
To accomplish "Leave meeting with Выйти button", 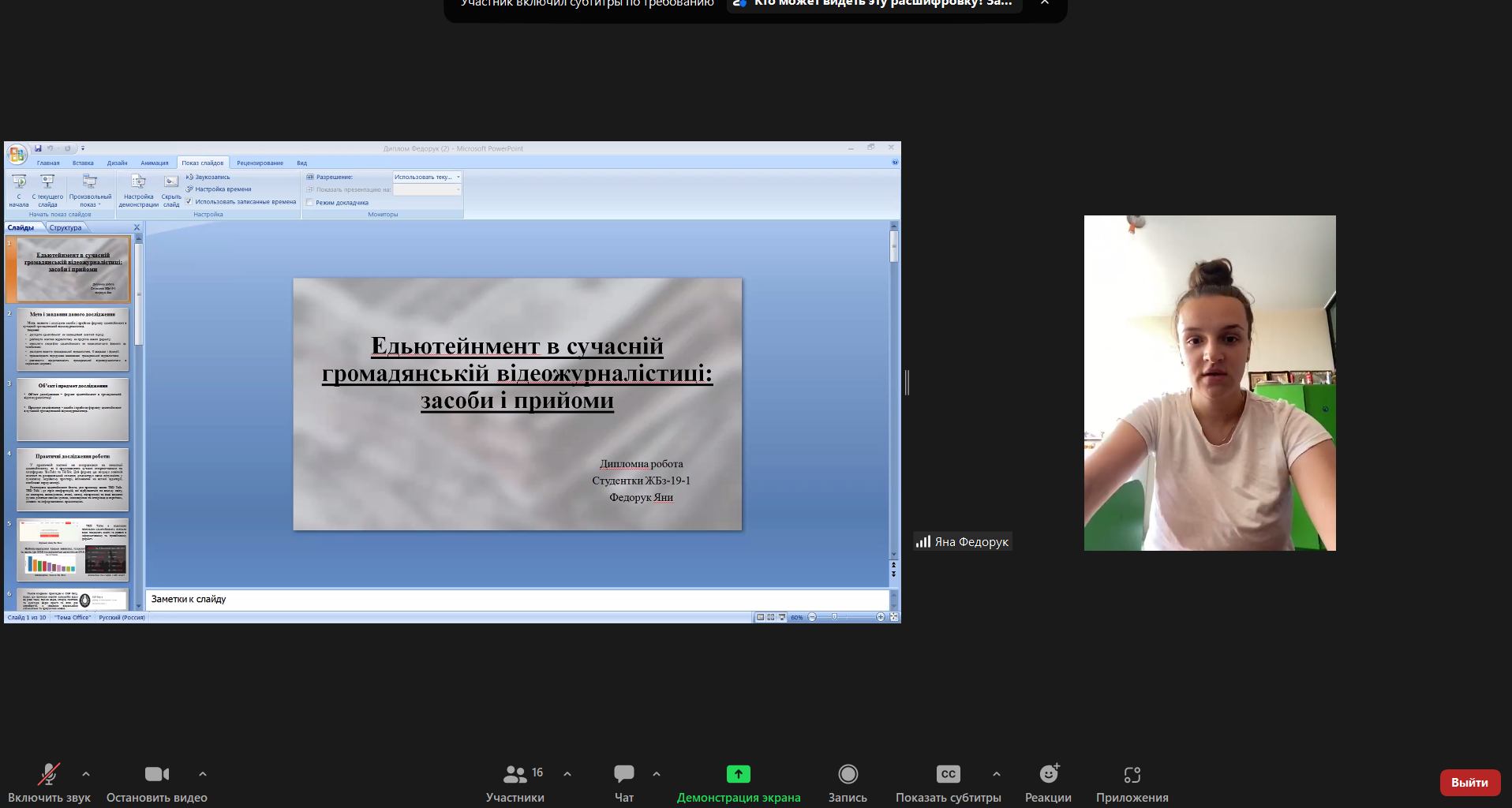I will coord(1469,782).
